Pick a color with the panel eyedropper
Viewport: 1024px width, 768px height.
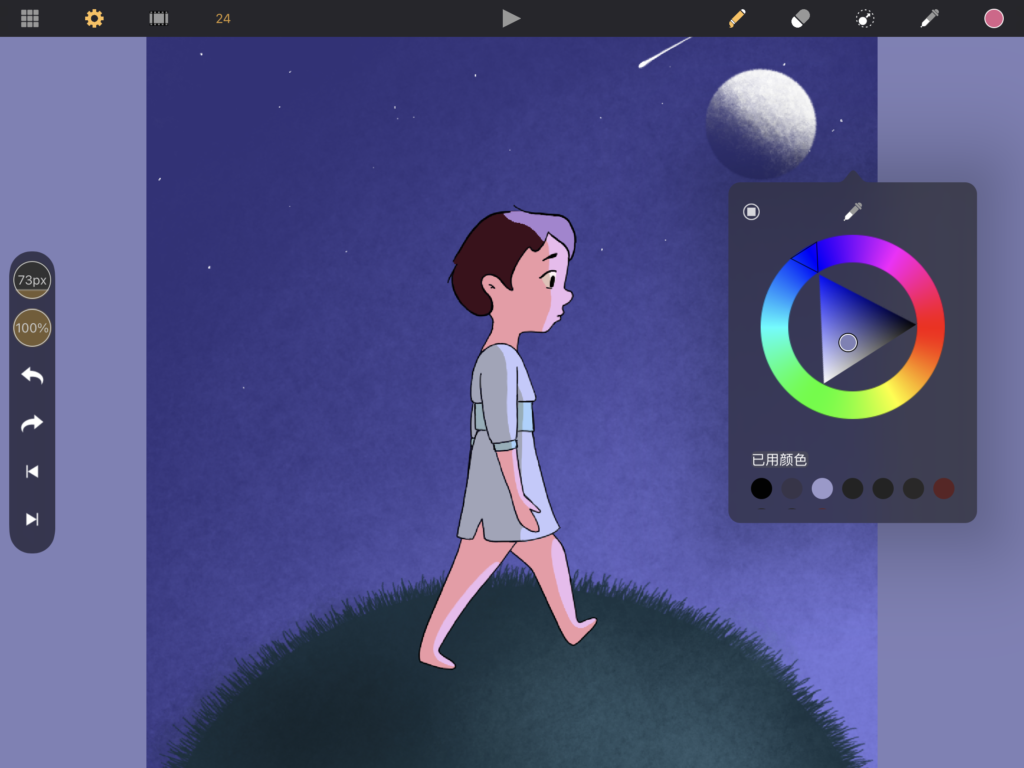pyautogui.click(x=852, y=212)
